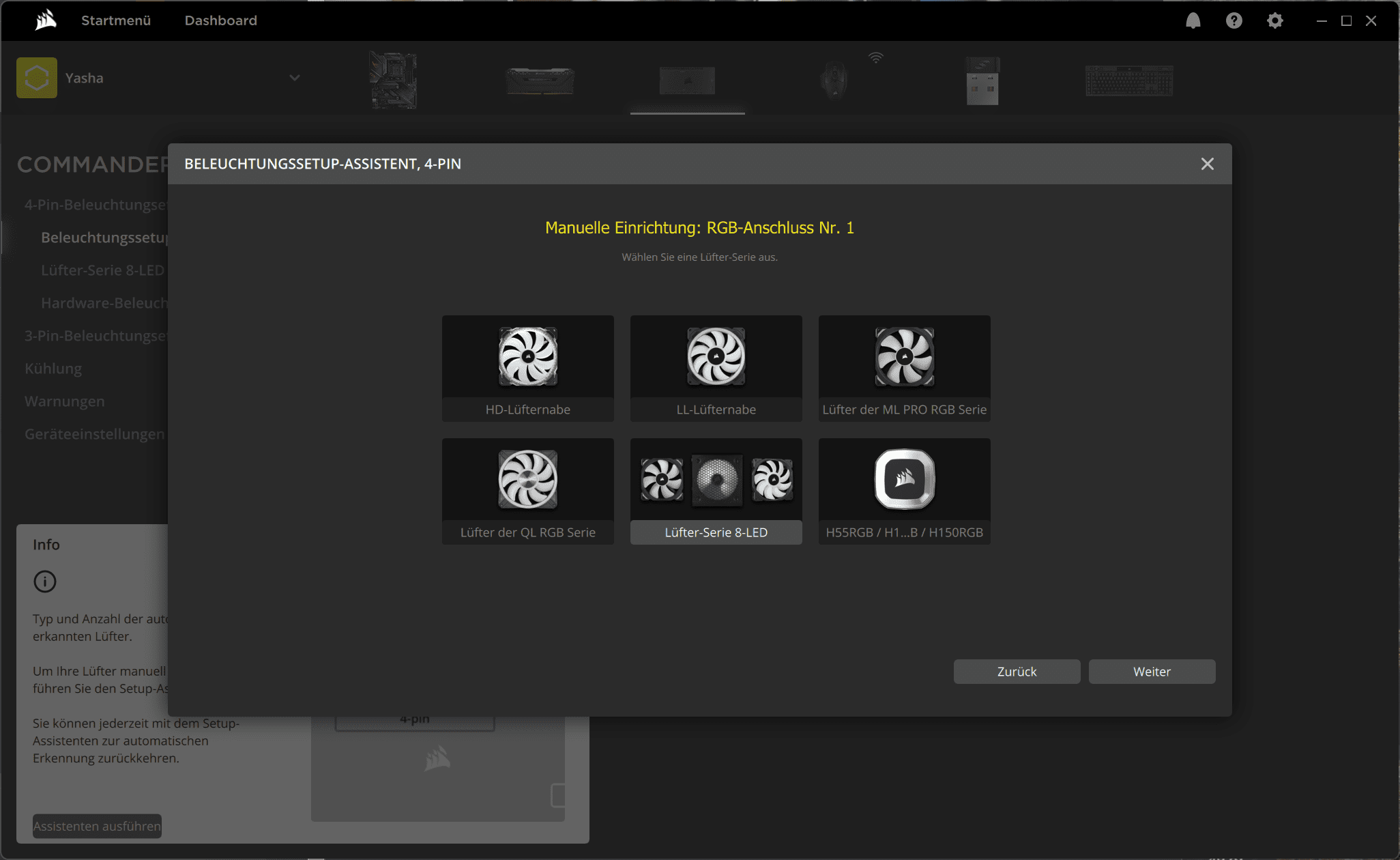Select the motherboard device icon
Screen dimensions: 1400x860
tap(393, 80)
